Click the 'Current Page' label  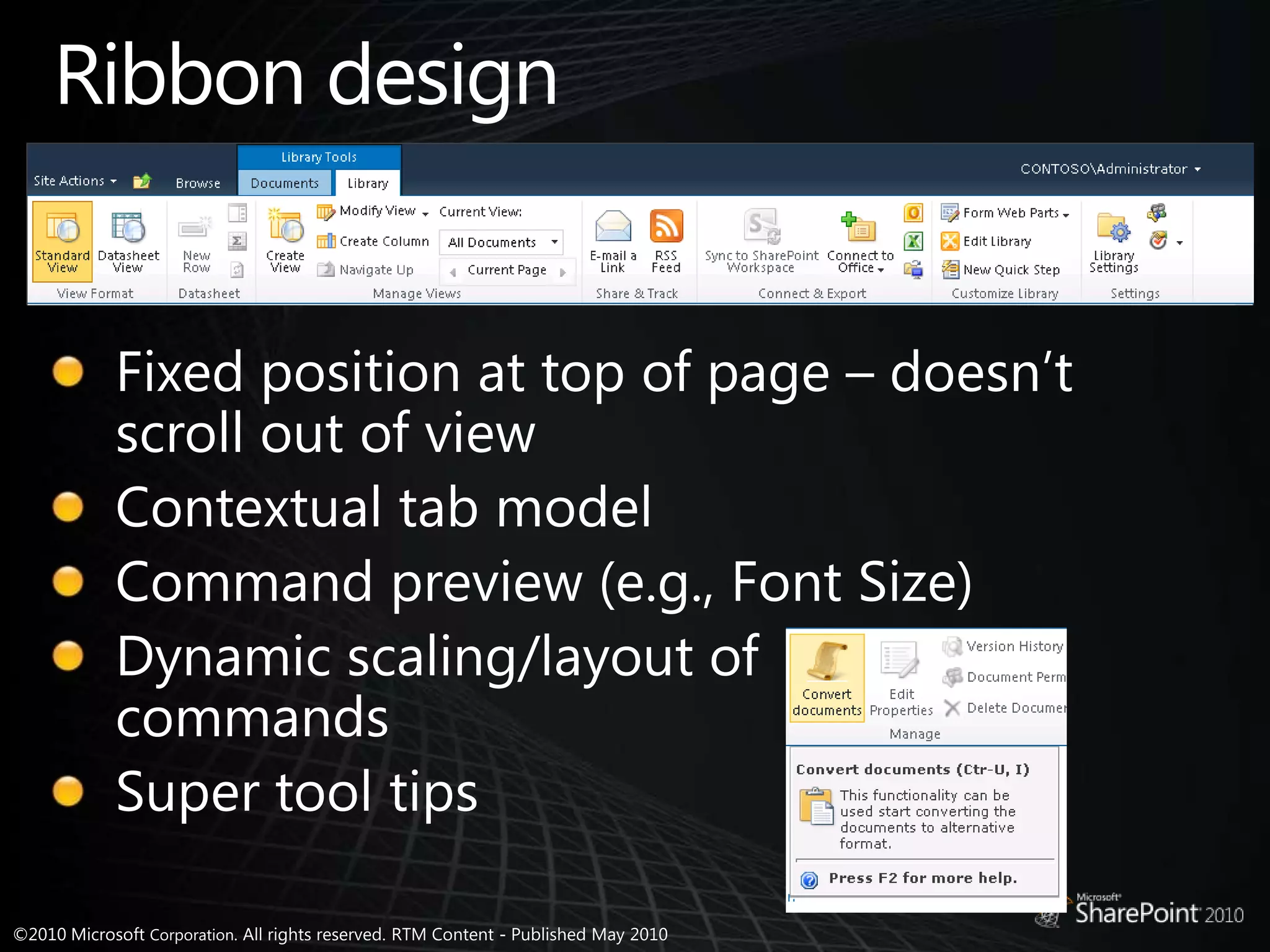(x=507, y=270)
